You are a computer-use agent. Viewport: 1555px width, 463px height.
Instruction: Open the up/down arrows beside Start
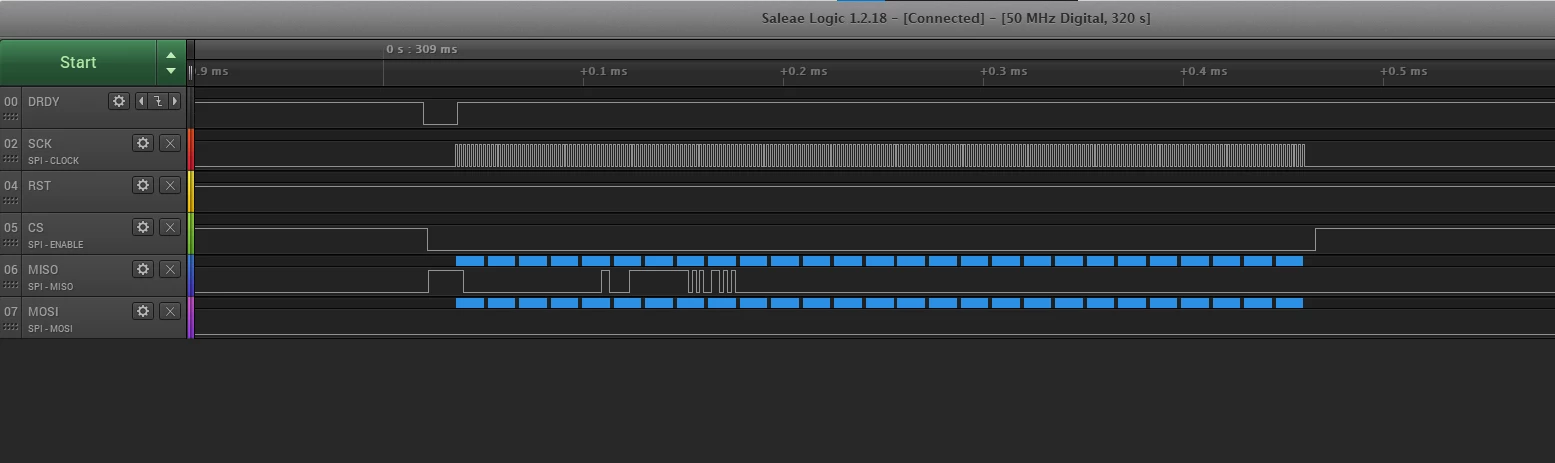click(171, 62)
